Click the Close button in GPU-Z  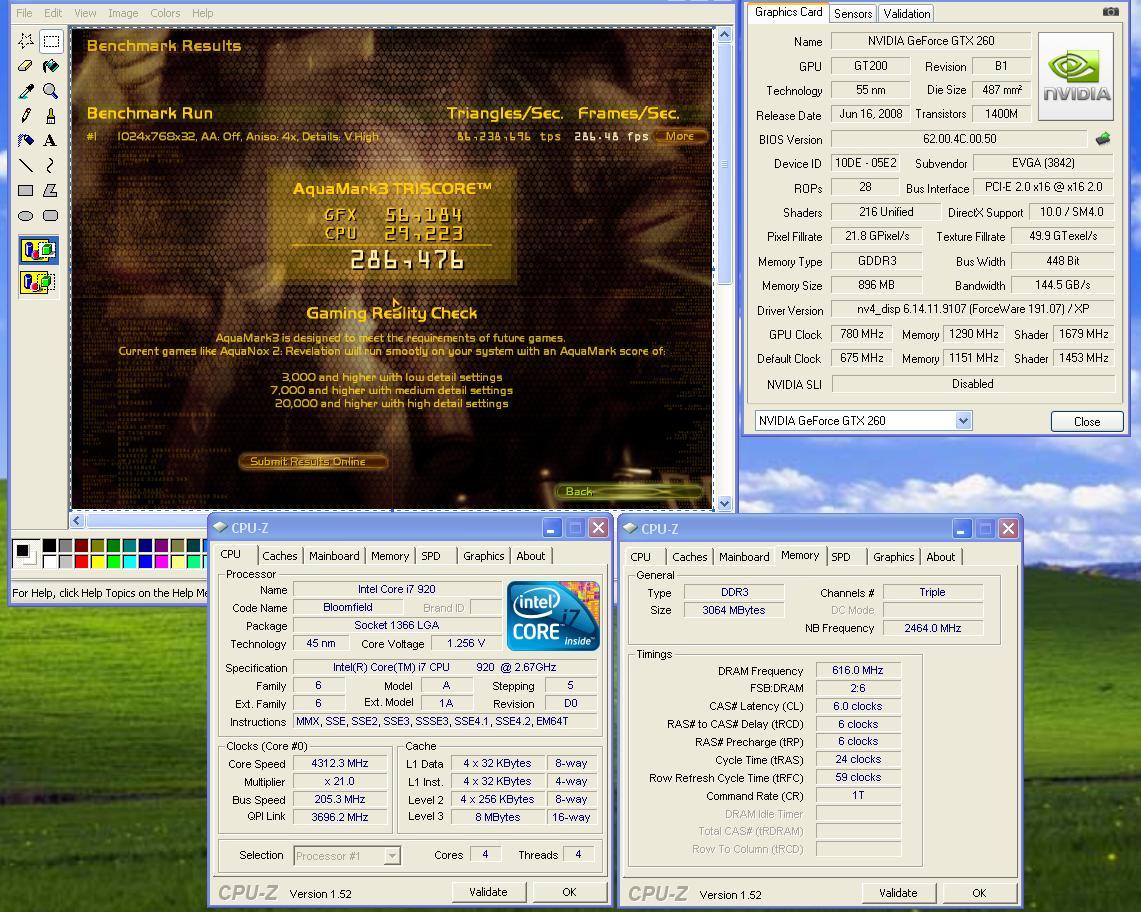click(x=1087, y=421)
